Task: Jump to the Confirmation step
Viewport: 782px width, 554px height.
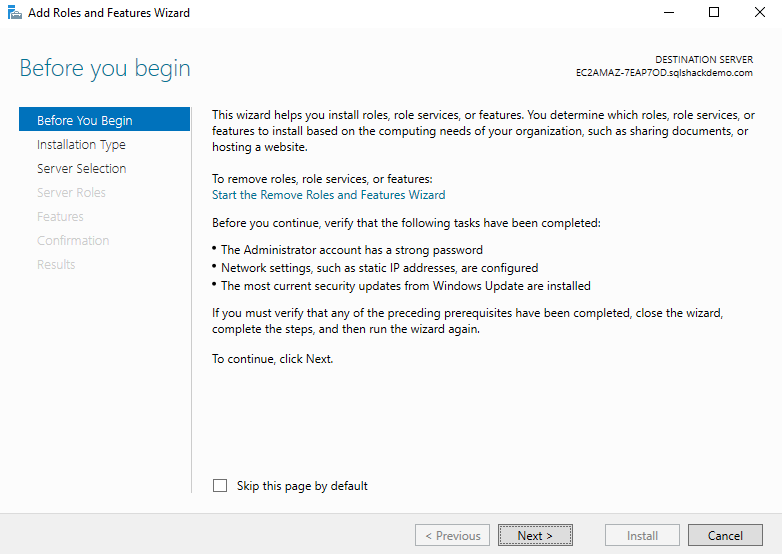Action: [x=73, y=240]
